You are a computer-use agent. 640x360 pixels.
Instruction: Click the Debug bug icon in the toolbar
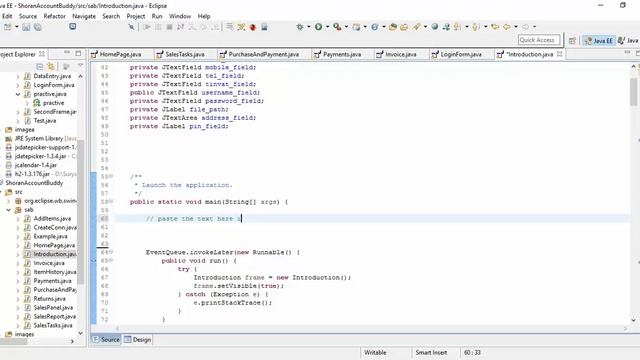tap(300, 27)
